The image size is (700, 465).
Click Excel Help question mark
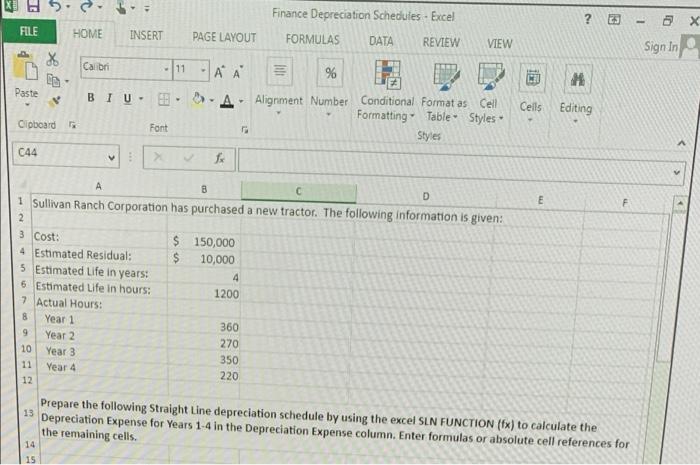click(x=588, y=19)
